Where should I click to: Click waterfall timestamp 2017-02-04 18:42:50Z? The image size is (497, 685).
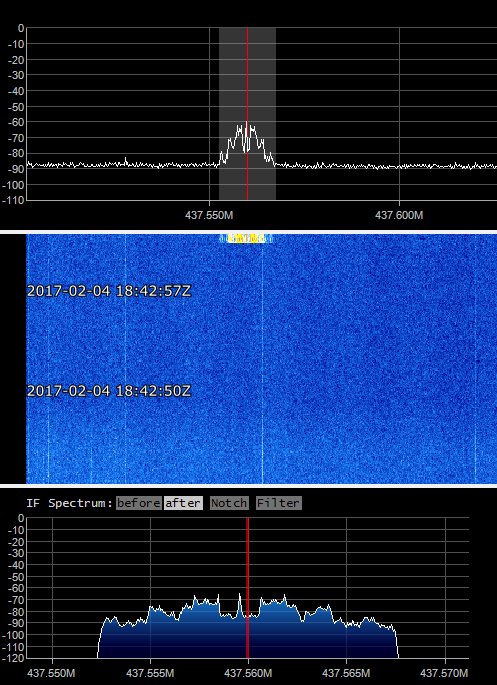pos(109,391)
